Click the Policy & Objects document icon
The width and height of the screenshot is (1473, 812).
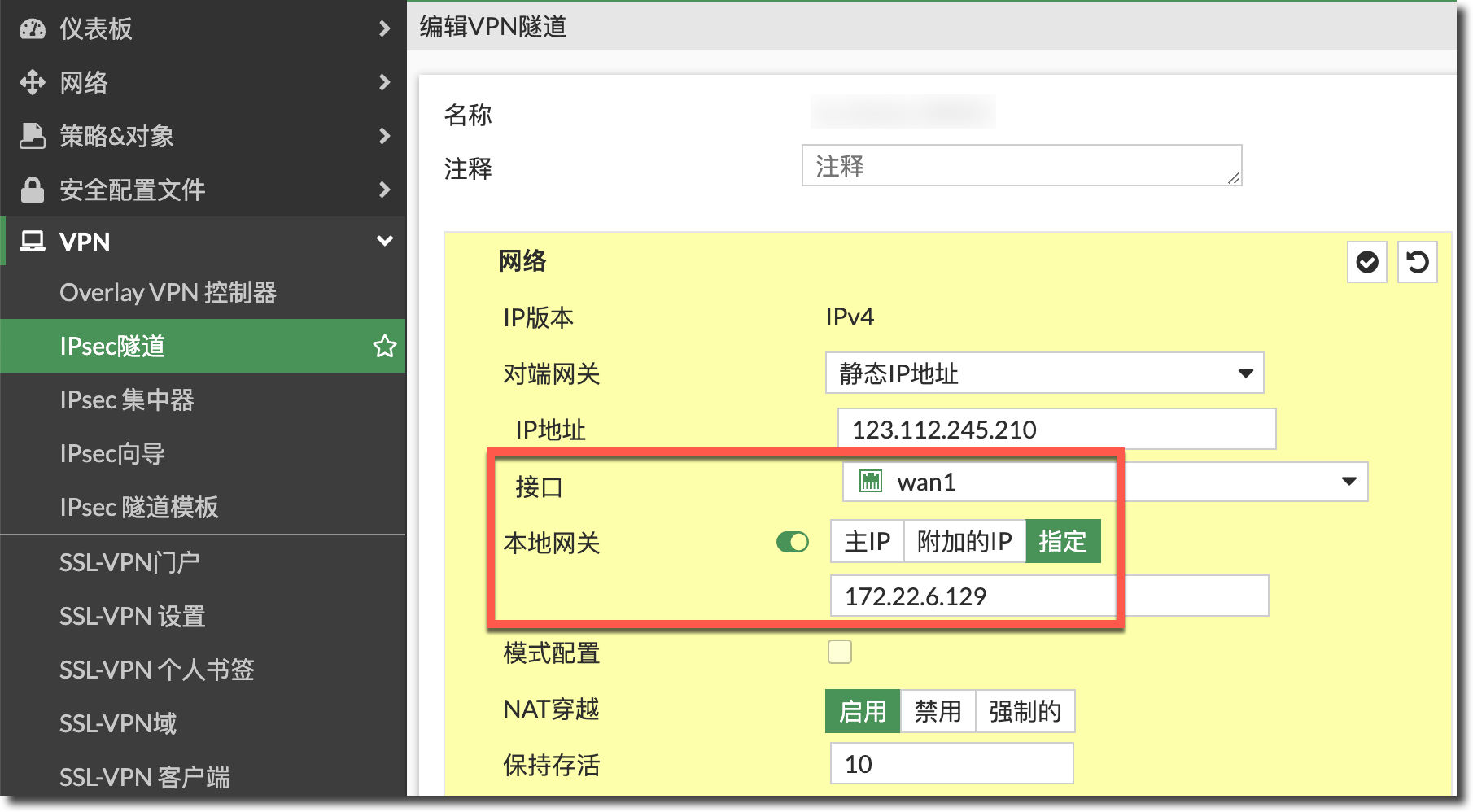tap(33, 136)
